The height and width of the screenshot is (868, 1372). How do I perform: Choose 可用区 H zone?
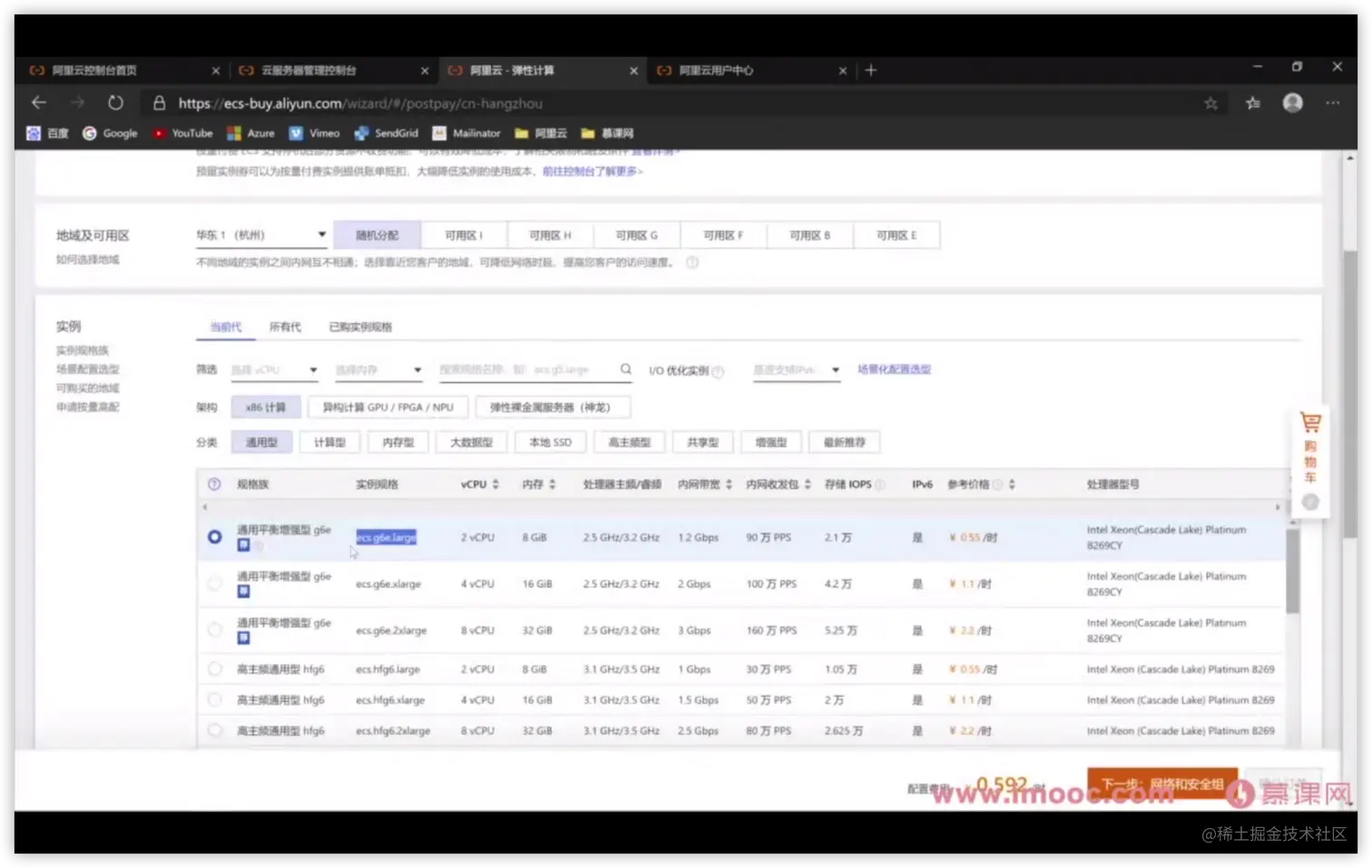(x=550, y=235)
